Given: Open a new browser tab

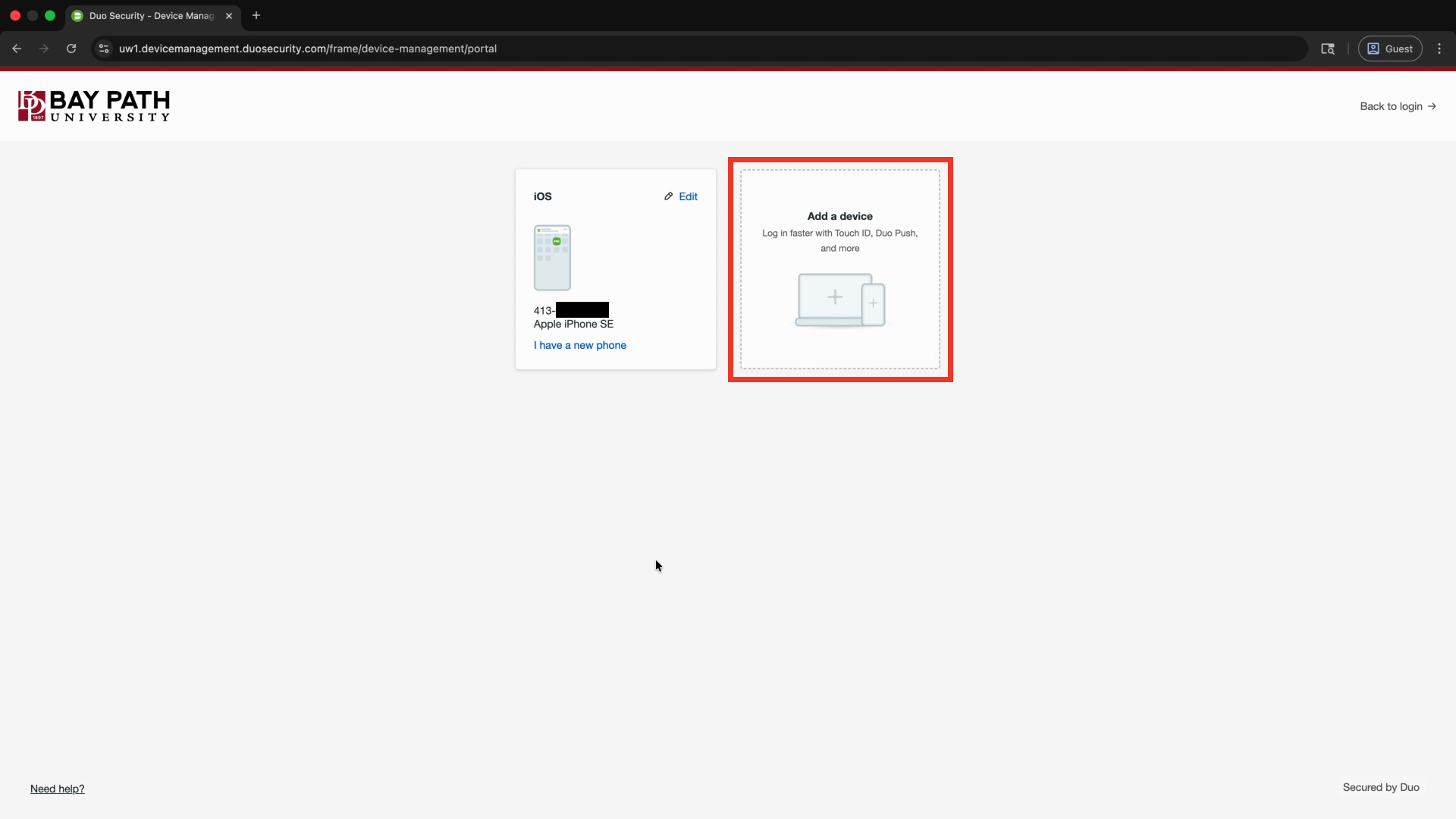Looking at the screenshot, I should [256, 15].
